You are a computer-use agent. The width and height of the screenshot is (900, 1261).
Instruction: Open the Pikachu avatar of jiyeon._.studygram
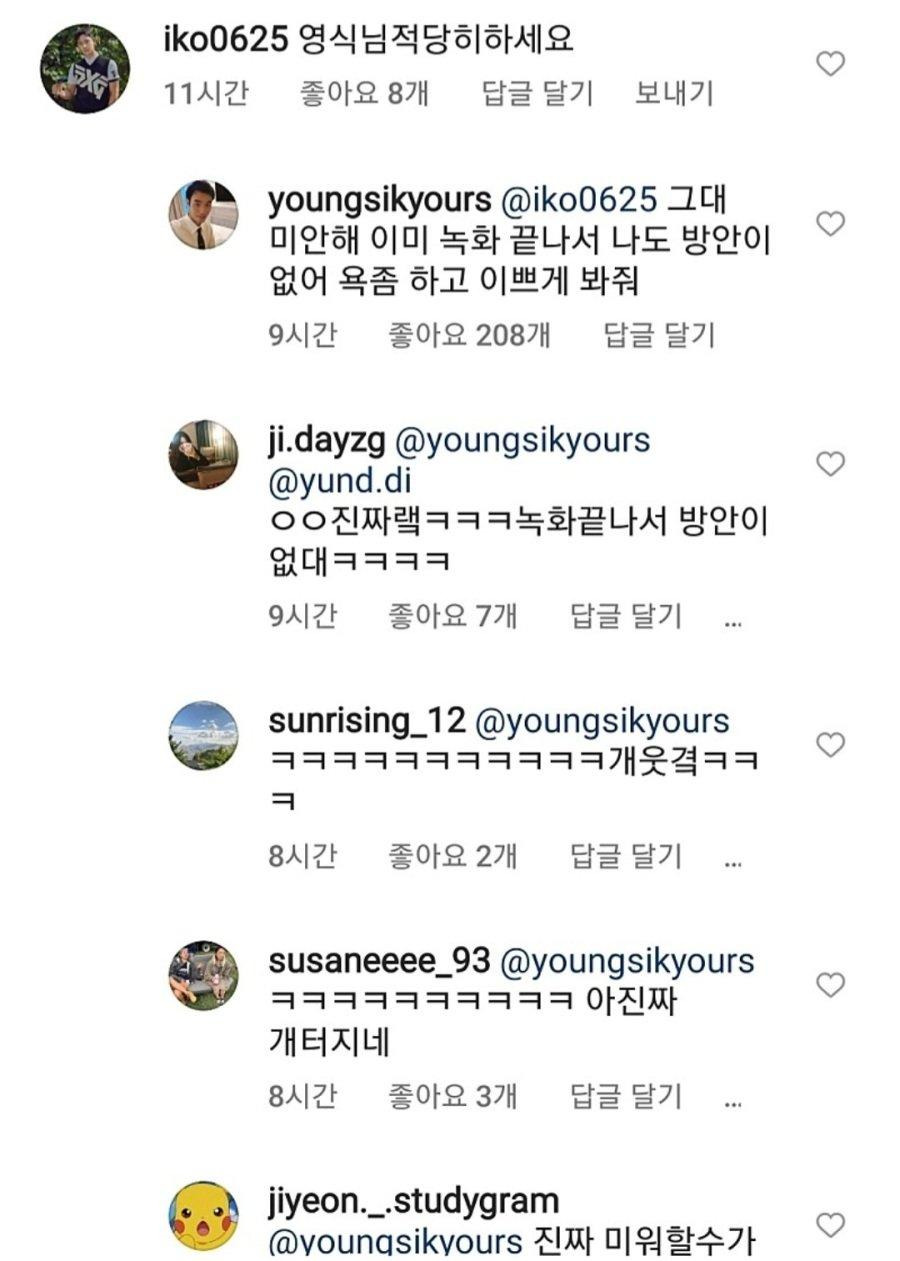tap(202, 1216)
